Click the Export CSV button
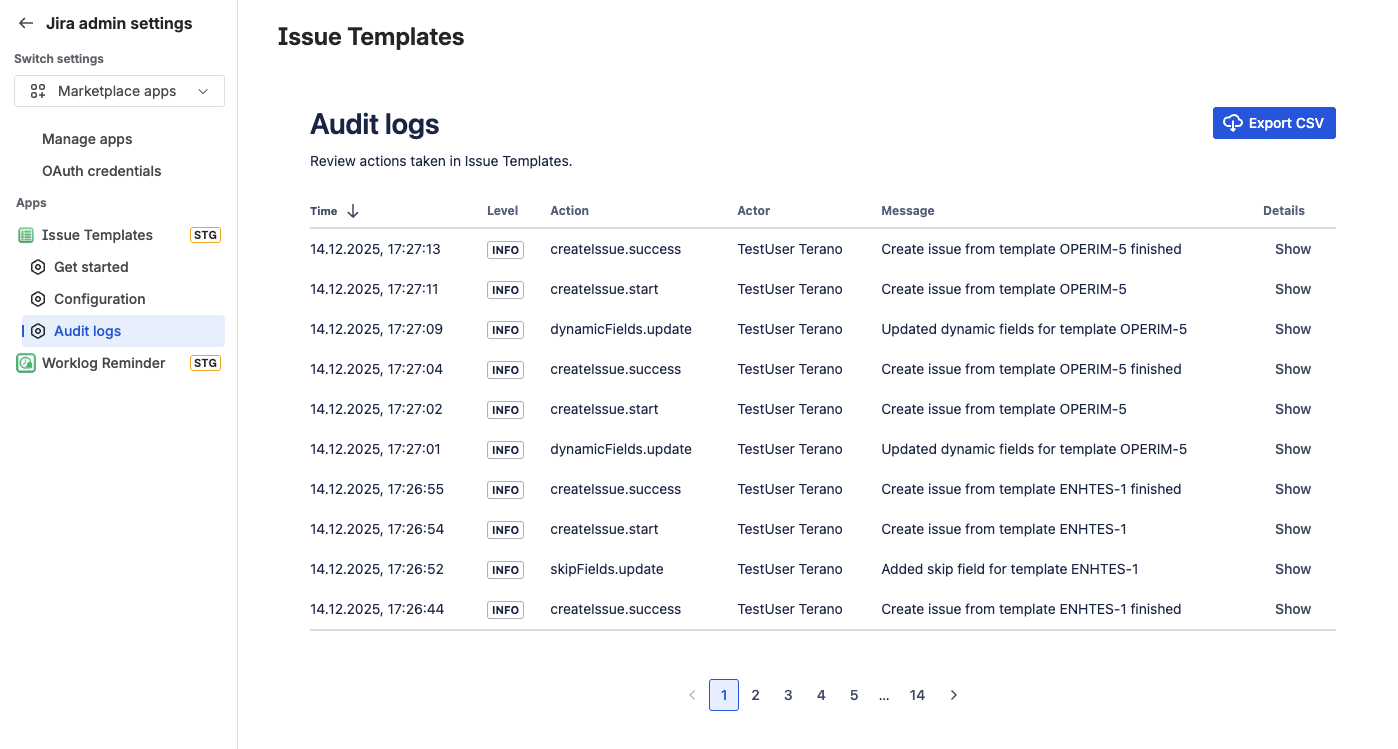Image resolution: width=1398 pixels, height=749 pixels. coord(1274,123)
